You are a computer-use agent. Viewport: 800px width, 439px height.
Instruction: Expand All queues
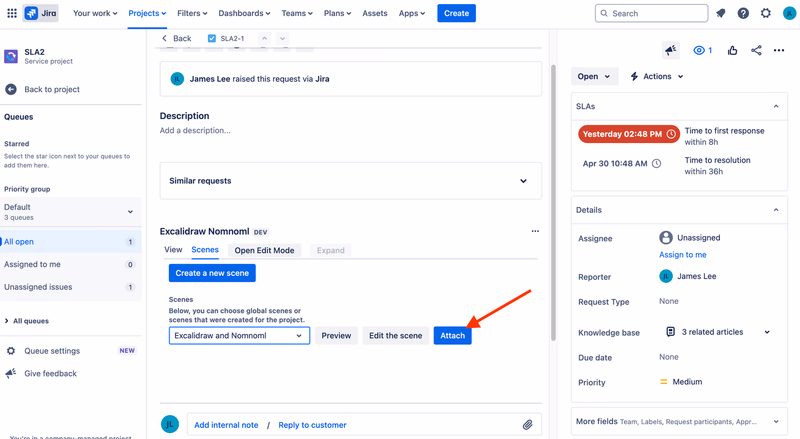click(27, 321)
